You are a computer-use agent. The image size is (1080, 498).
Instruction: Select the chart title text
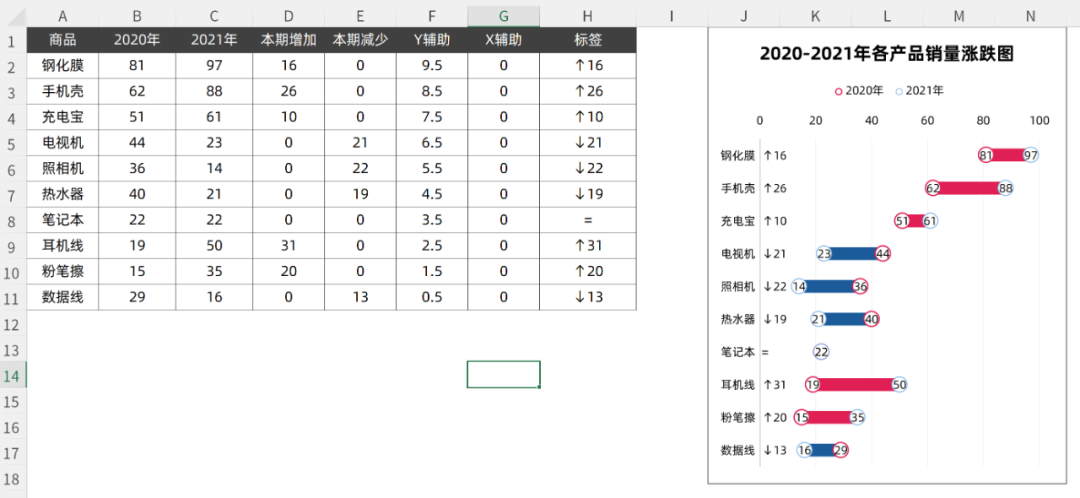886,54
